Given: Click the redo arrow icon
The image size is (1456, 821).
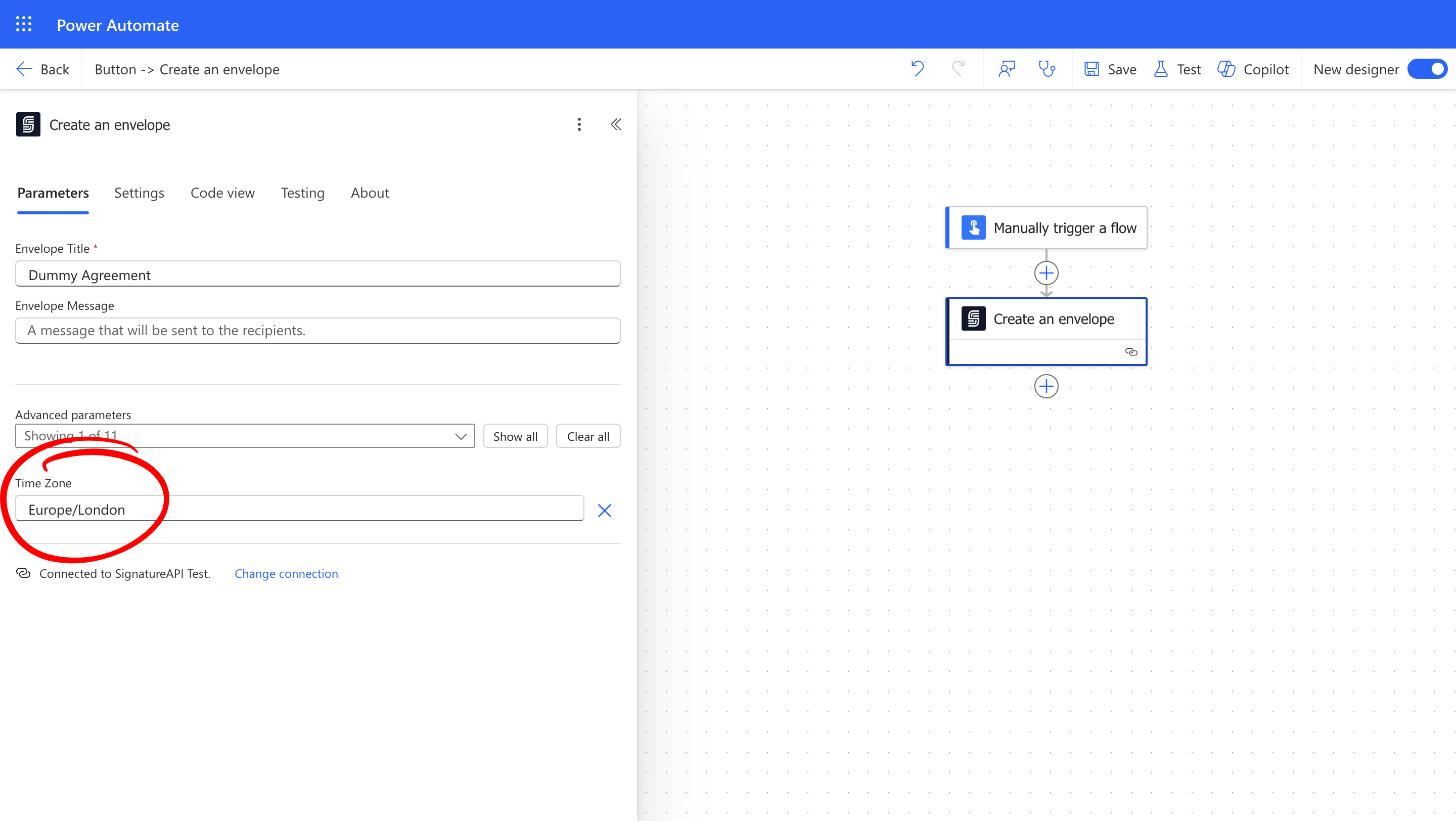Looking at the screenshot, I should coord(958,69).
